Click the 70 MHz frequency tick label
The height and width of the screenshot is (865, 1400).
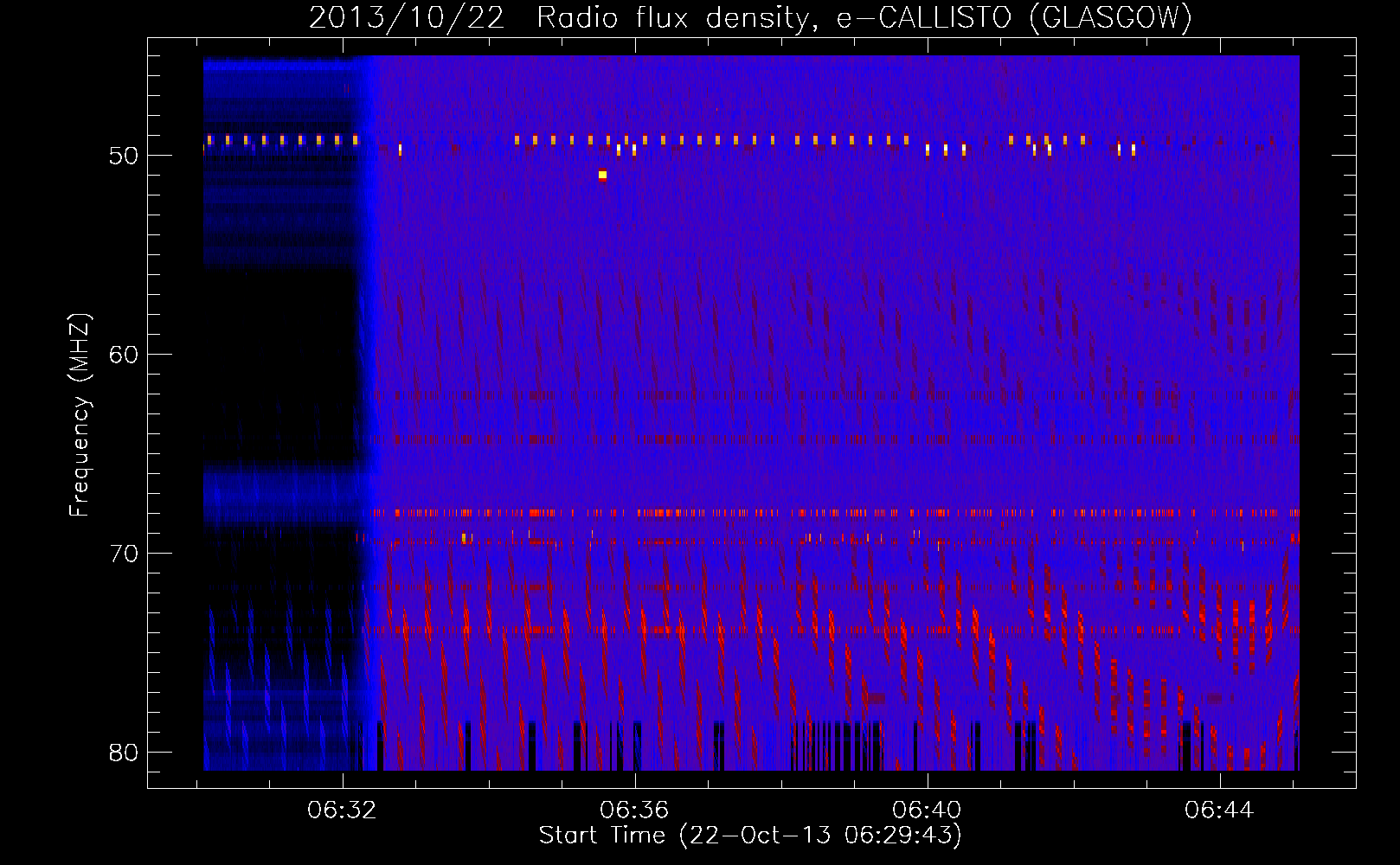tap(125, 553)
